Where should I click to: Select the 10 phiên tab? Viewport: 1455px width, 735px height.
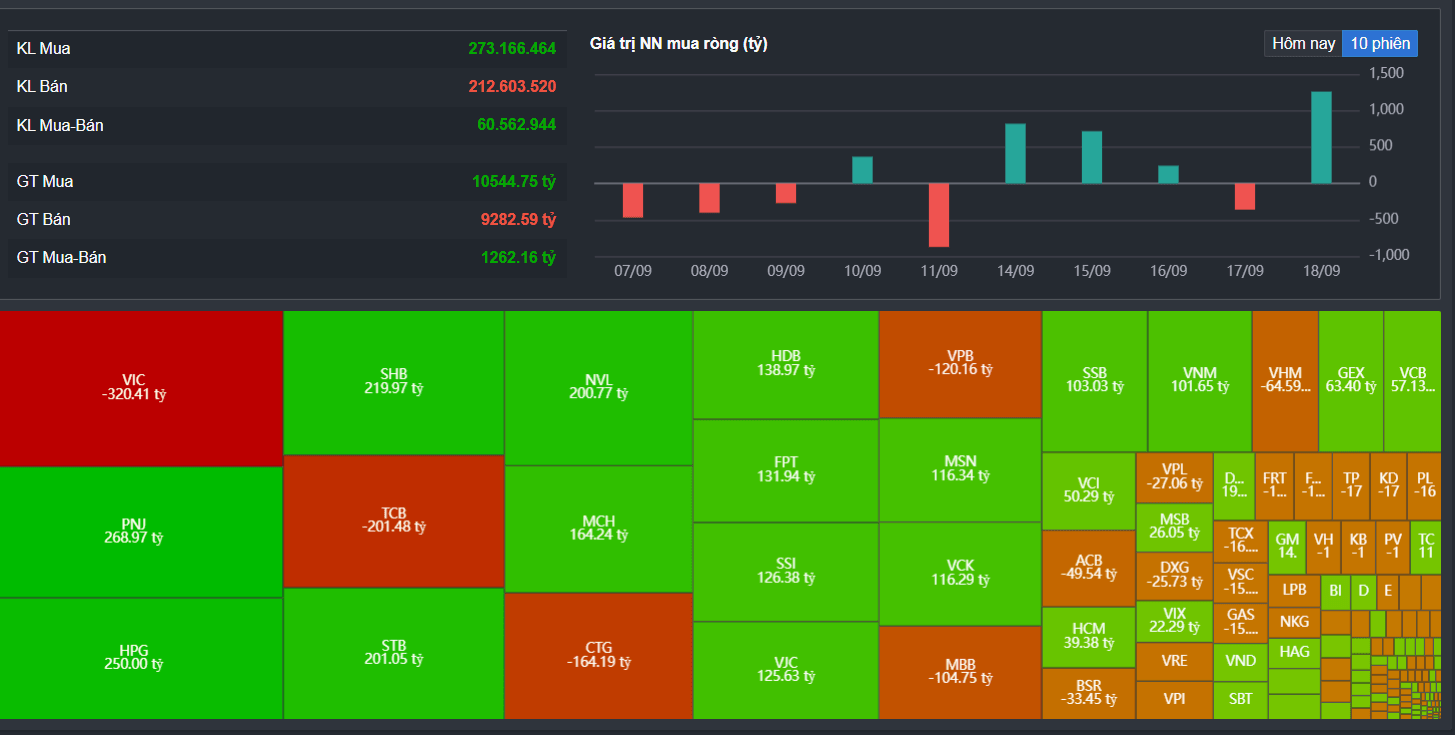pyautogui.click(x=1380, y=43)
